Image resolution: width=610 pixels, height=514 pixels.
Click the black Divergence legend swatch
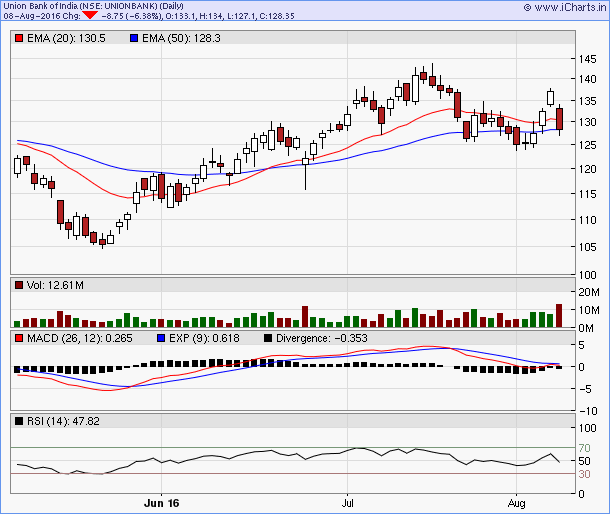tap(268, 338)
